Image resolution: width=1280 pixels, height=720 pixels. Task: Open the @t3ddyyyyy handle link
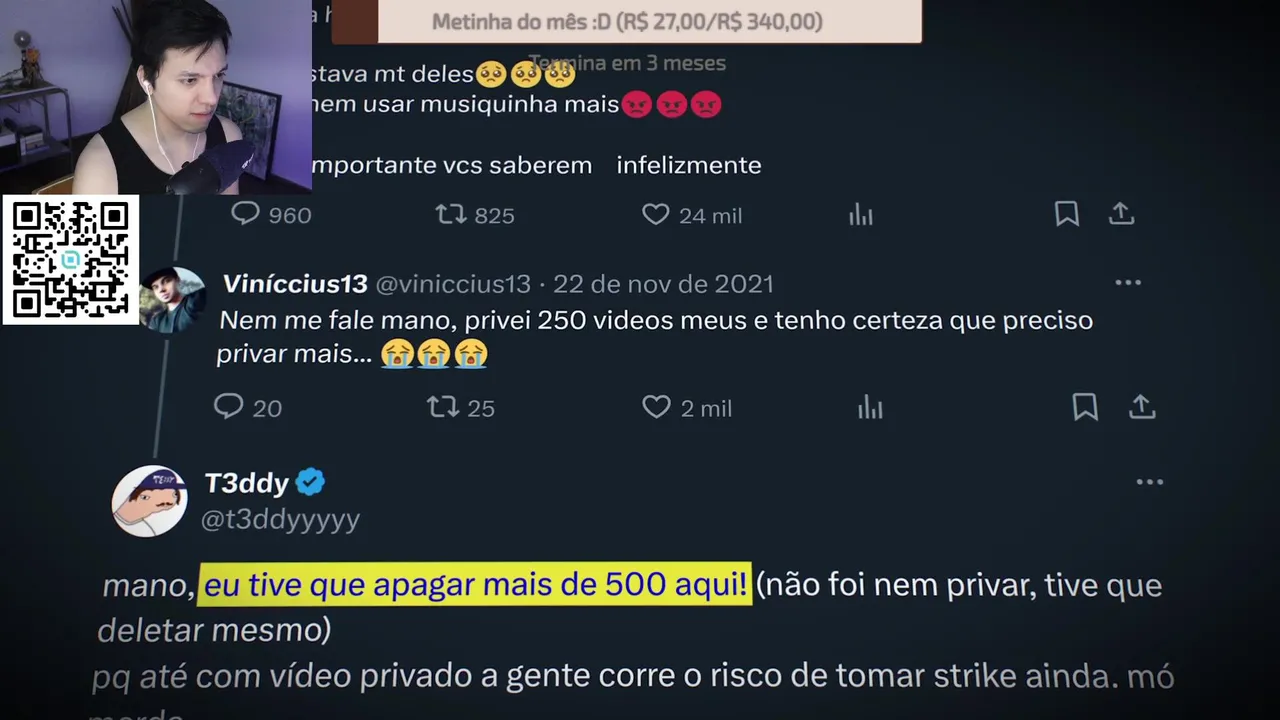(281, 519)
